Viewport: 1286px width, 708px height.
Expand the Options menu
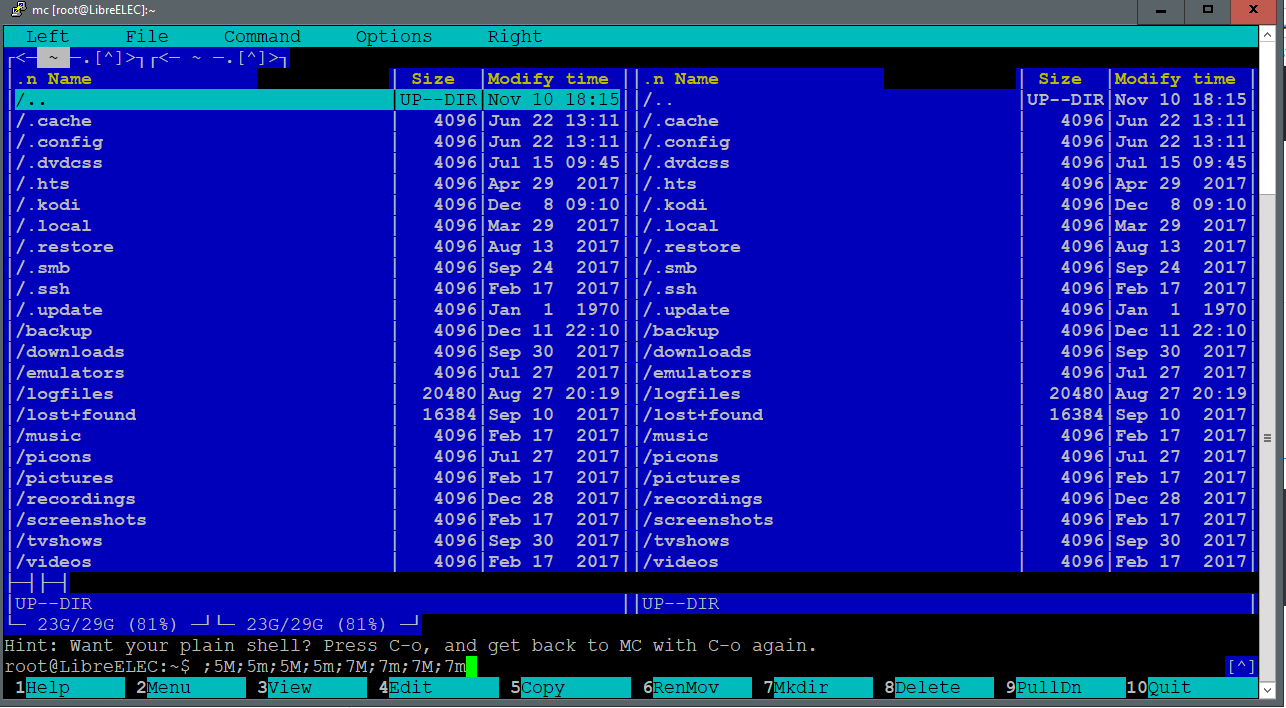tap(394, 37)
